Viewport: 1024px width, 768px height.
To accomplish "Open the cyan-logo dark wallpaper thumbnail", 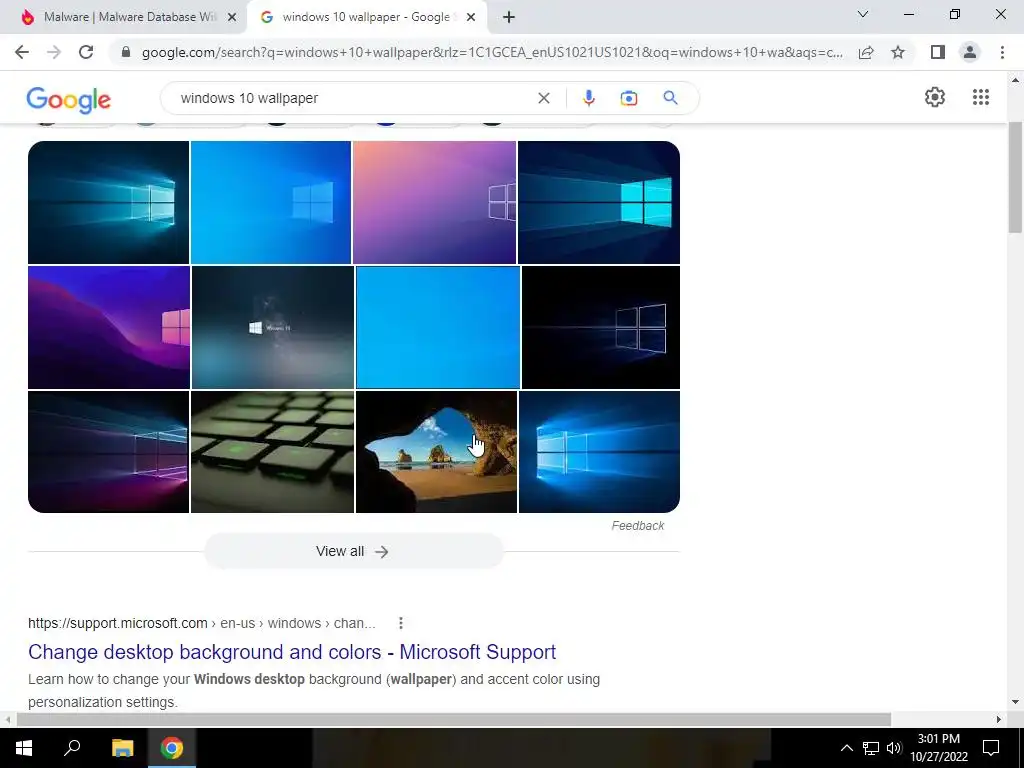I will coord(599,202).
